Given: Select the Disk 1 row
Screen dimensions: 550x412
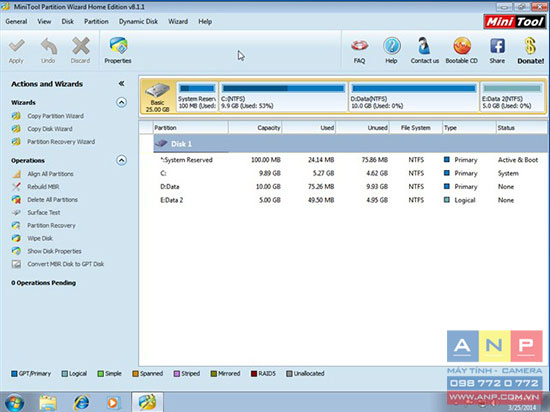Looking at the screenshot, I should (x=350, y=144).
